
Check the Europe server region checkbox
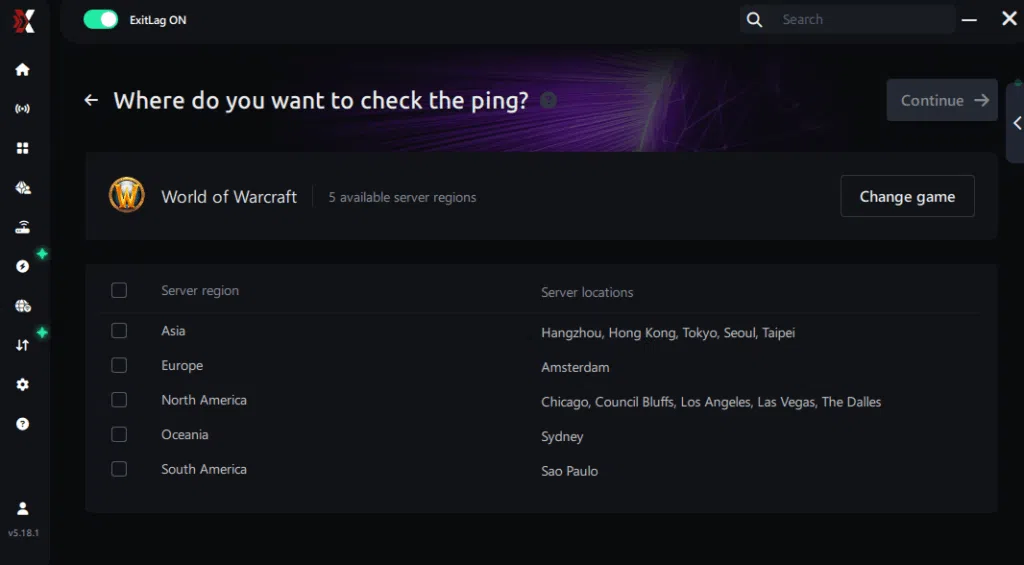(x=119, y=365)
